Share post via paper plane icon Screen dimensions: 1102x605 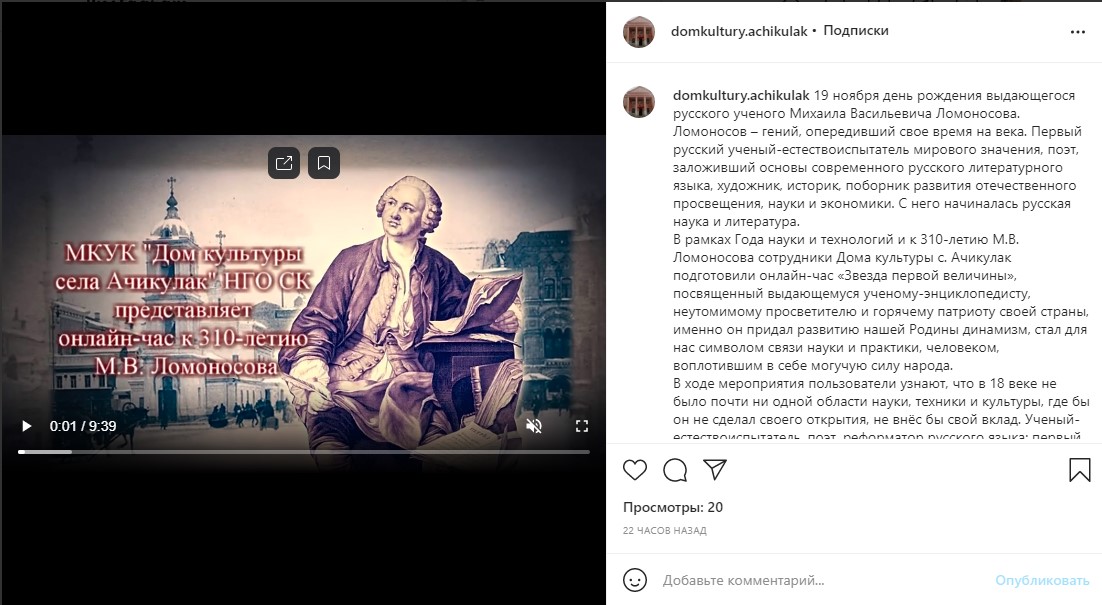click(x=715, y=469)
